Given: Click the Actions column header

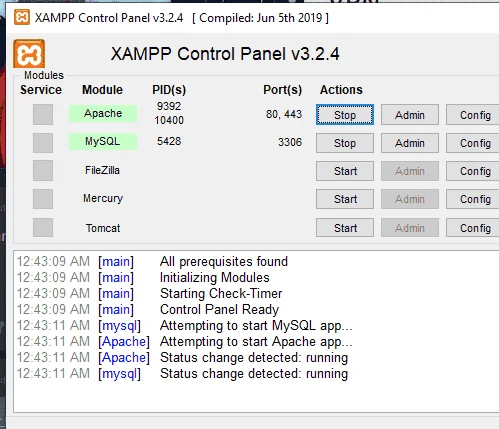Looking at the screenshot, I should 341,90.
